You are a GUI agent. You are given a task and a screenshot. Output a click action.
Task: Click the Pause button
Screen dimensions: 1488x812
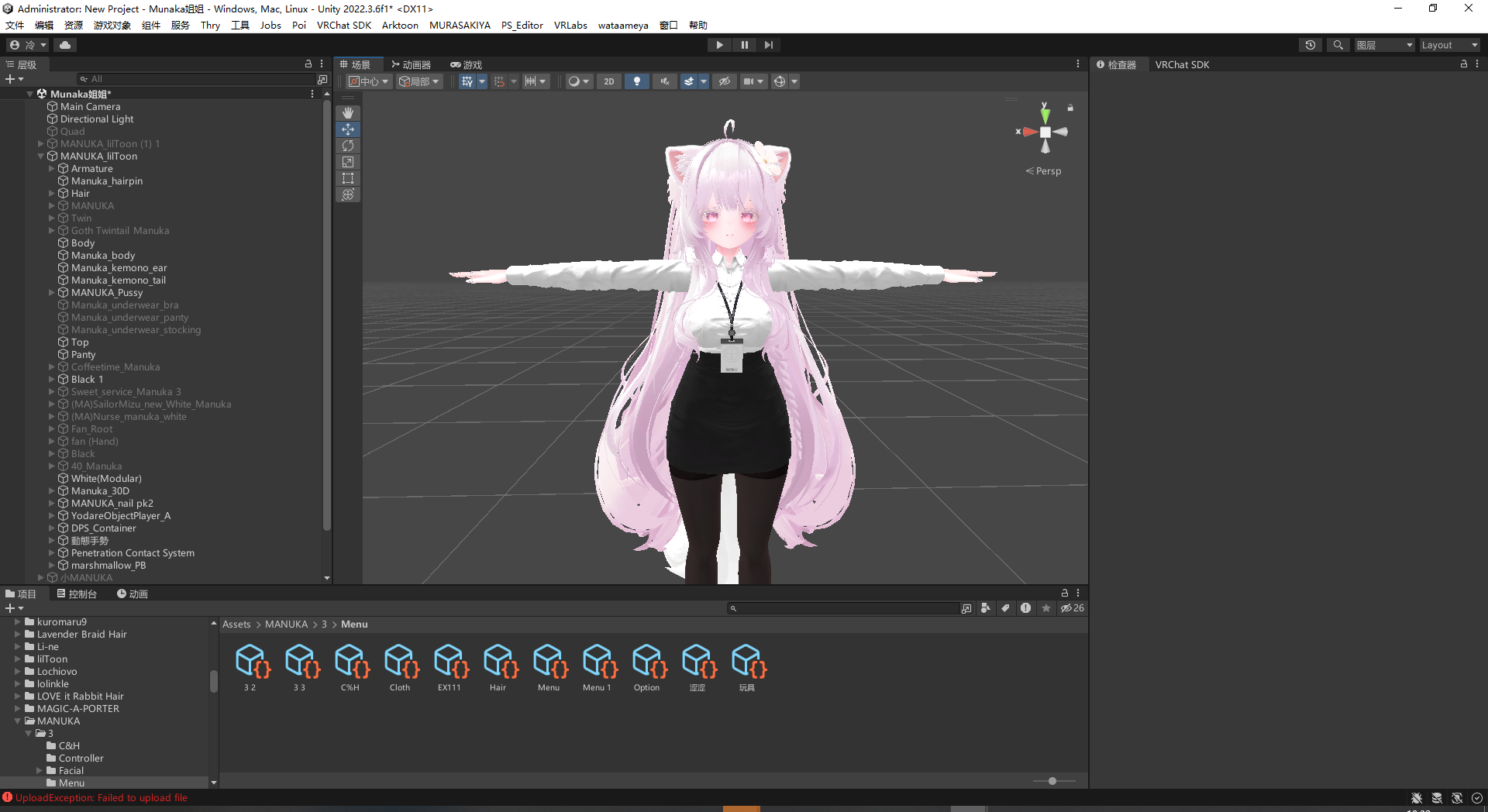(744, 45)
